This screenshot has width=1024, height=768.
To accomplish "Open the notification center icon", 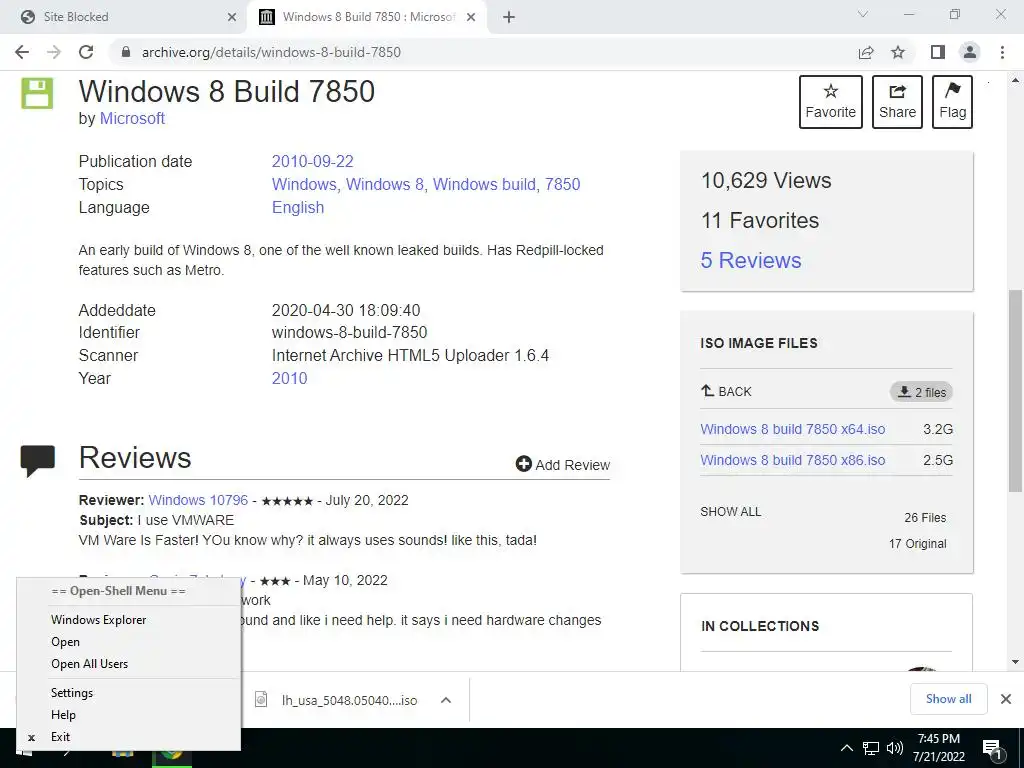I will (992, 749).
